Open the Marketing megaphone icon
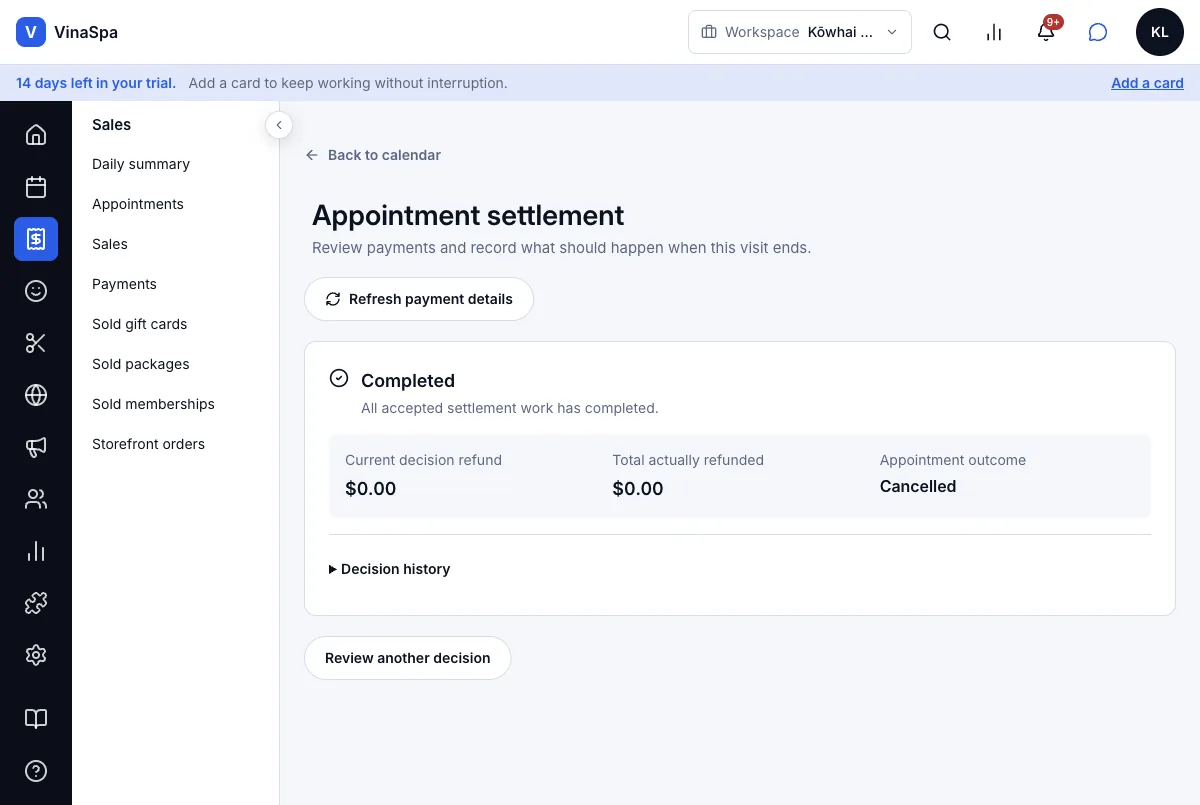 click(x=36, y=447)
